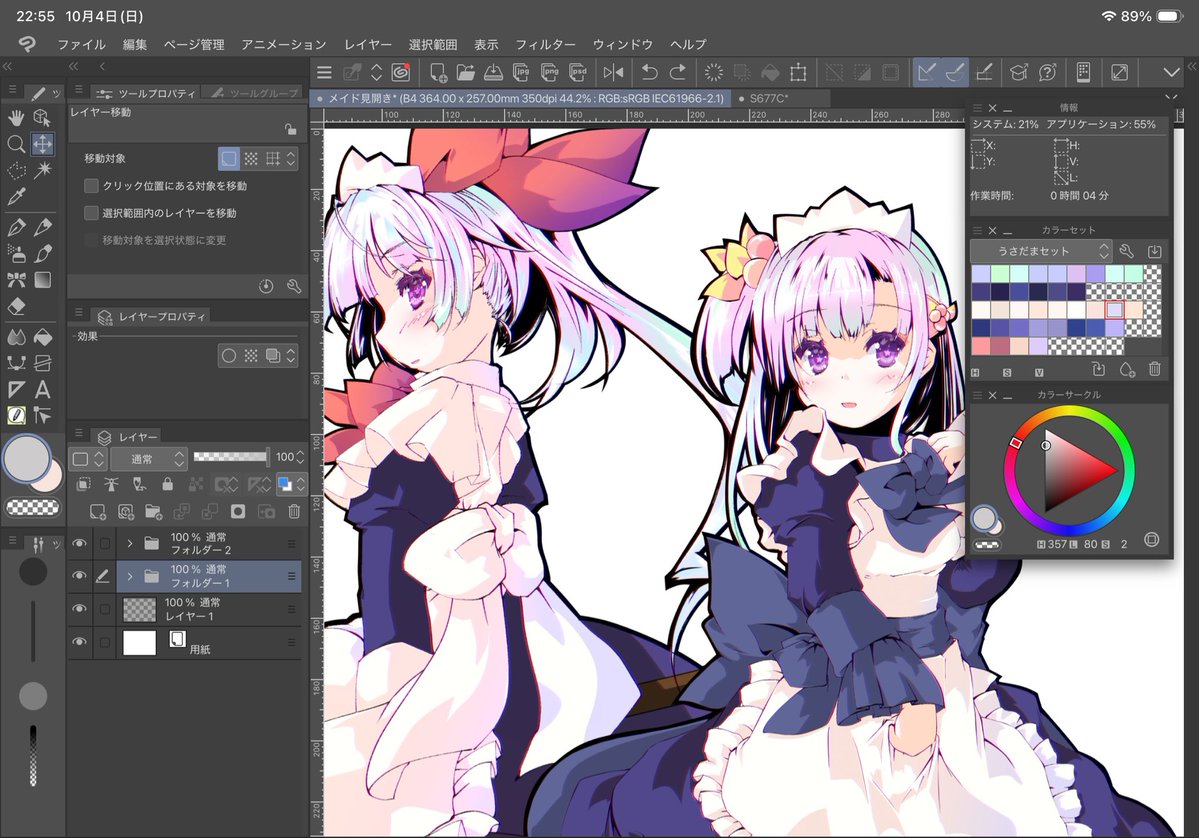Toggle Snap to Ruler in command bar
Screen dimensions: 1199x838
point(926,73)
